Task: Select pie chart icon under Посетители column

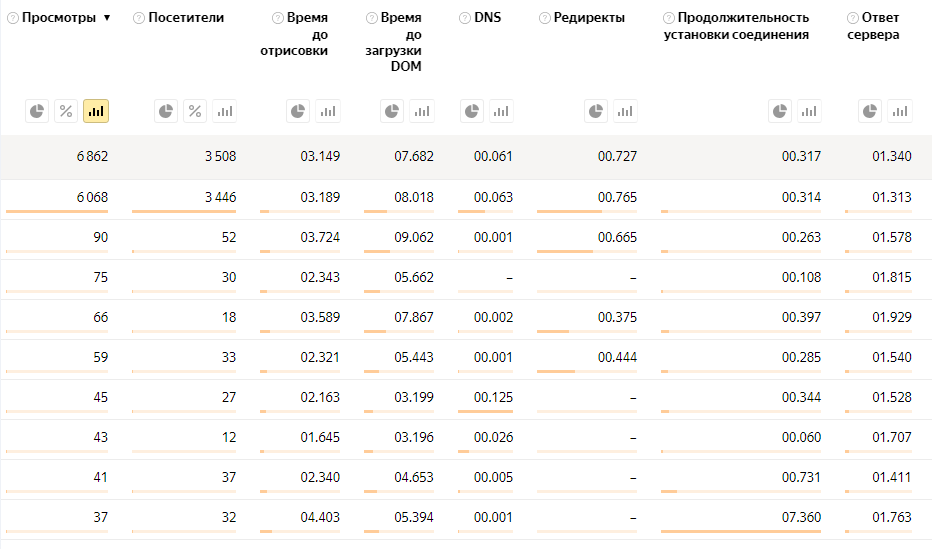Action: [166, 111]
